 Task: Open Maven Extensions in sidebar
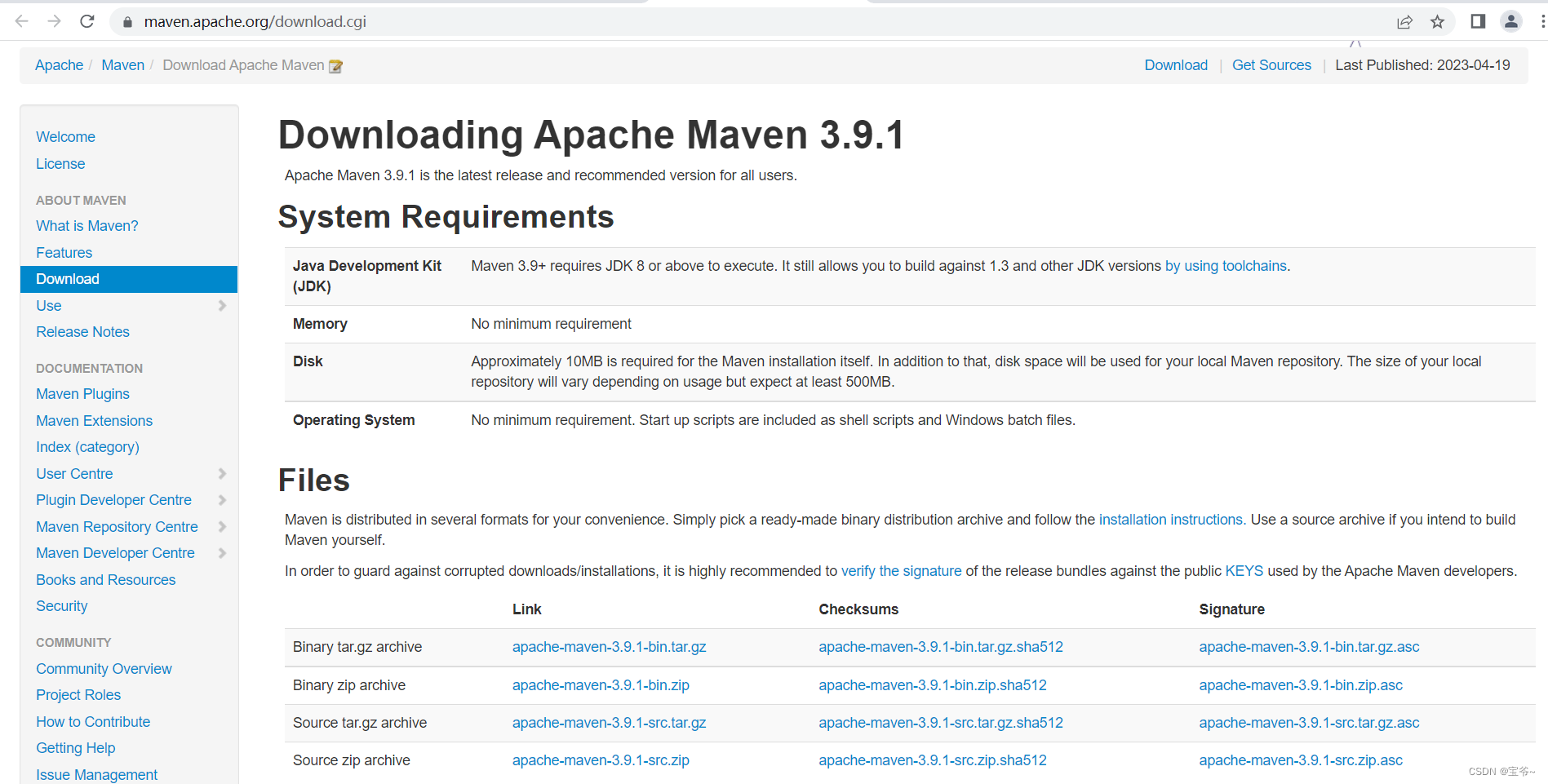pos(94,421)
